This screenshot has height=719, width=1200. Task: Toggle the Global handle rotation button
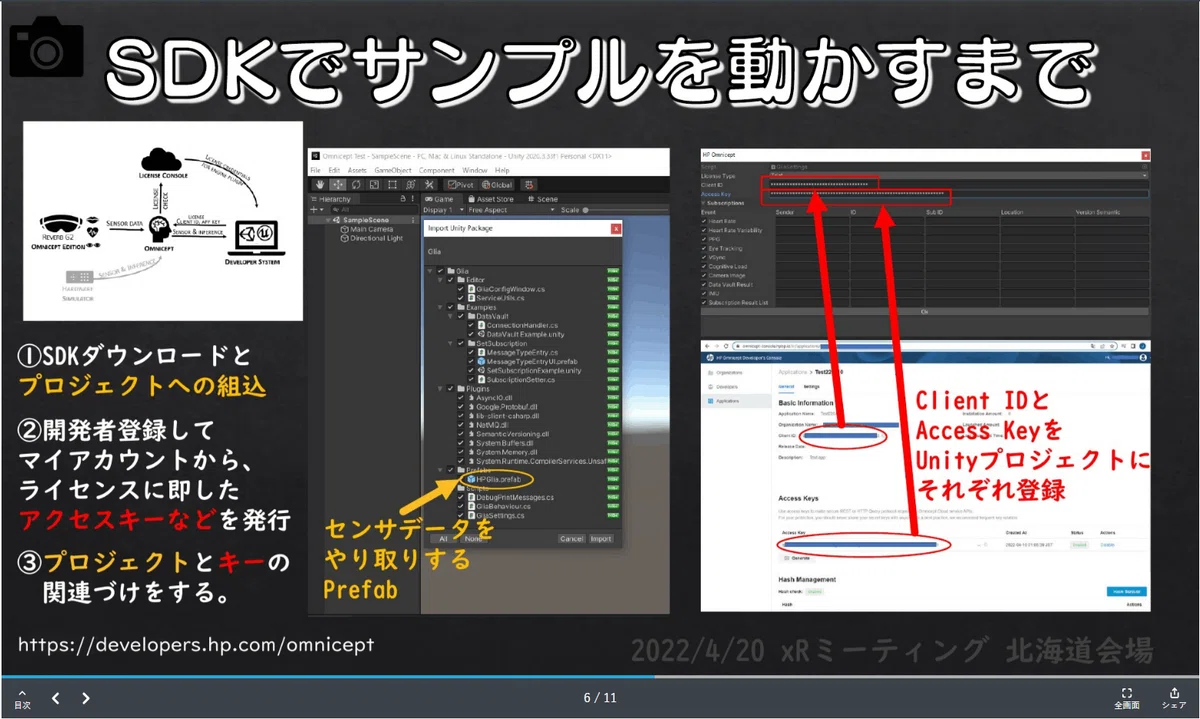[x=497, y=184]
